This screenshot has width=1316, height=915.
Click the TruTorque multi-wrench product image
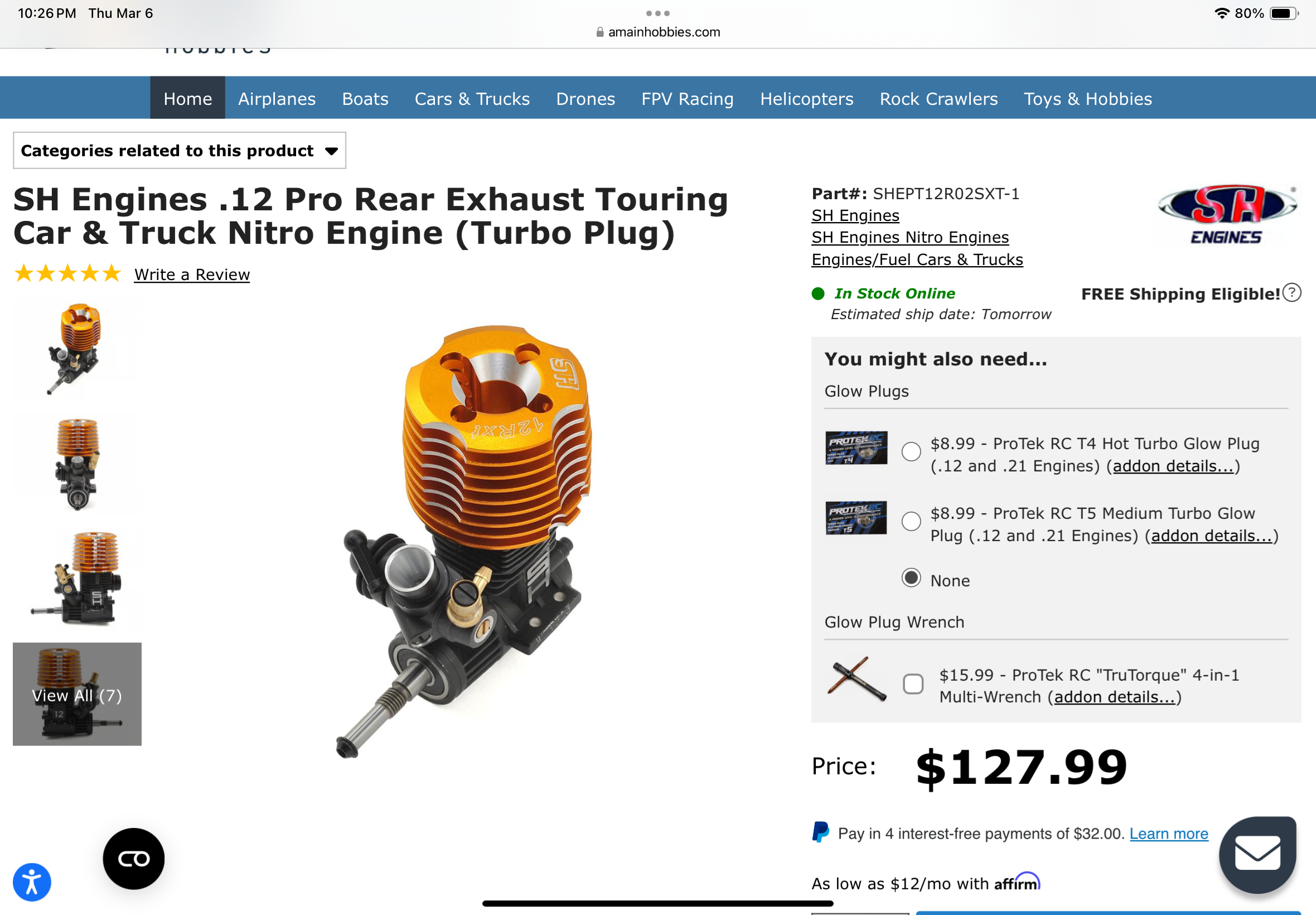point(857,679)
